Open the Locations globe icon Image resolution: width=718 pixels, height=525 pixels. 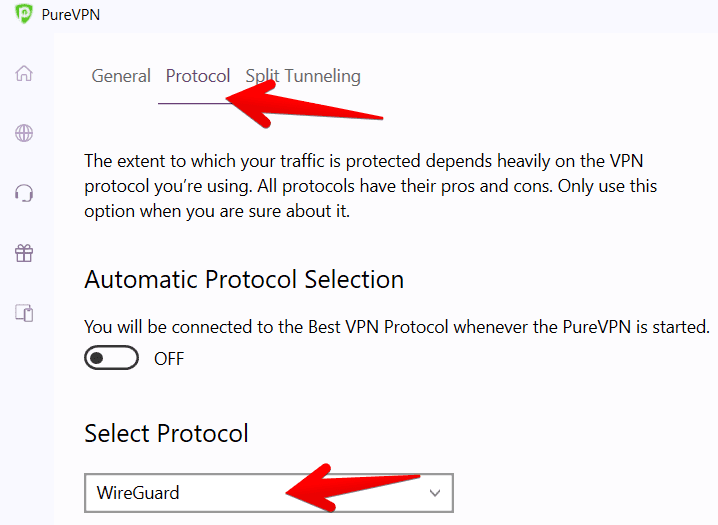pos(24,134)
